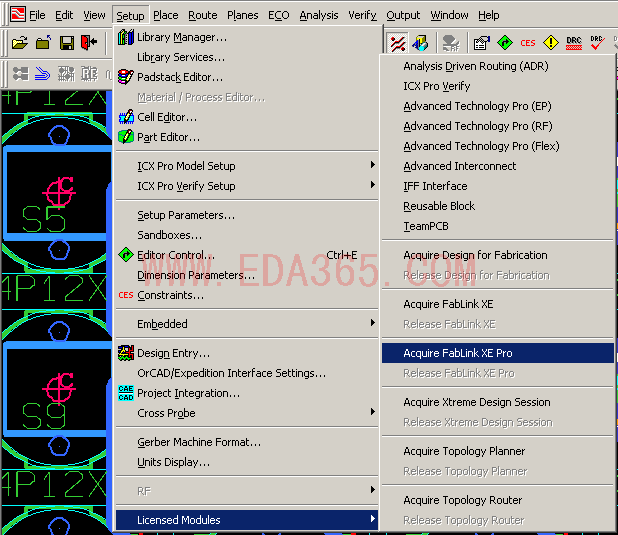Open the Window menu

coord(449,15)
